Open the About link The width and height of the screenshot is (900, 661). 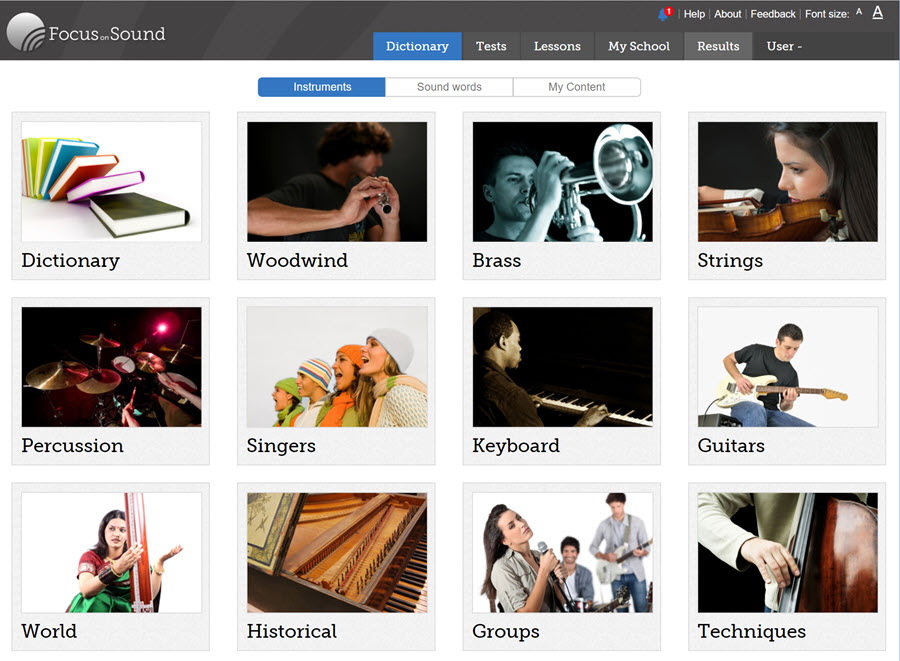pyautogui.click(x=727, y=14)
